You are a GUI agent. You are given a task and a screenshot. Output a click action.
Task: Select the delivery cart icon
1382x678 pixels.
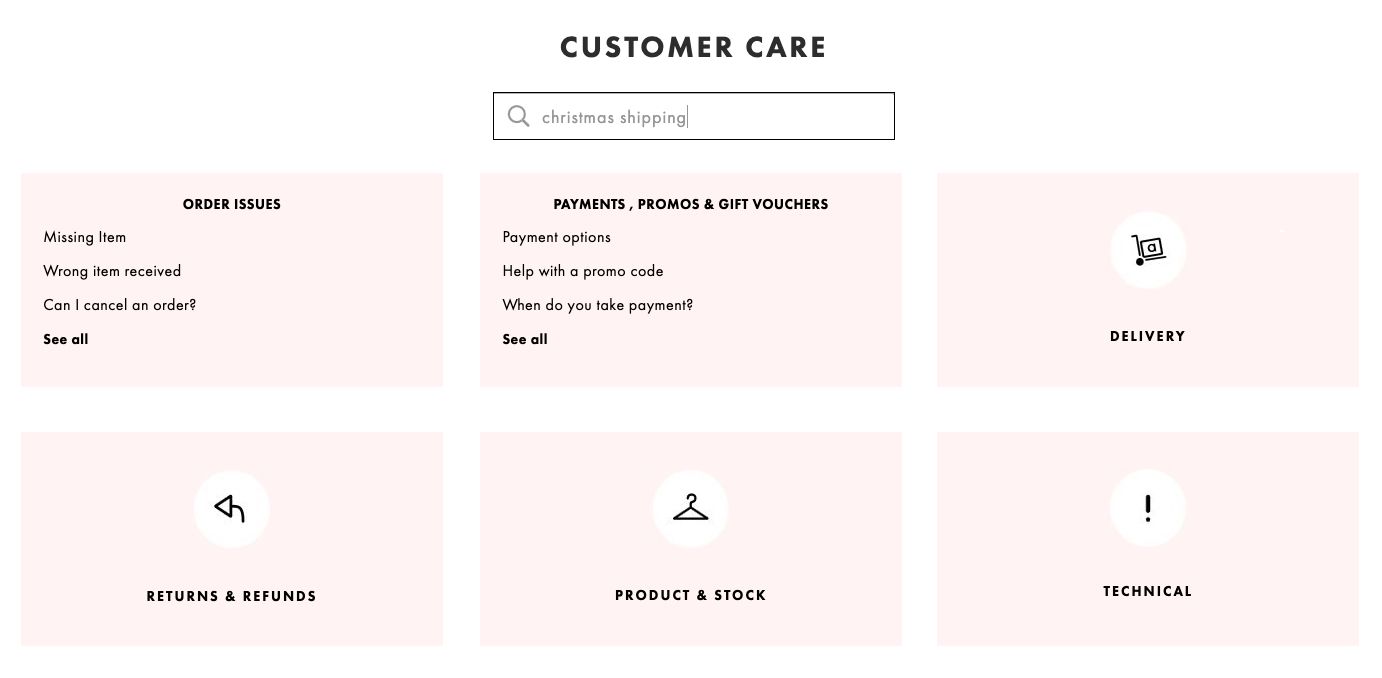[1147, 249]
